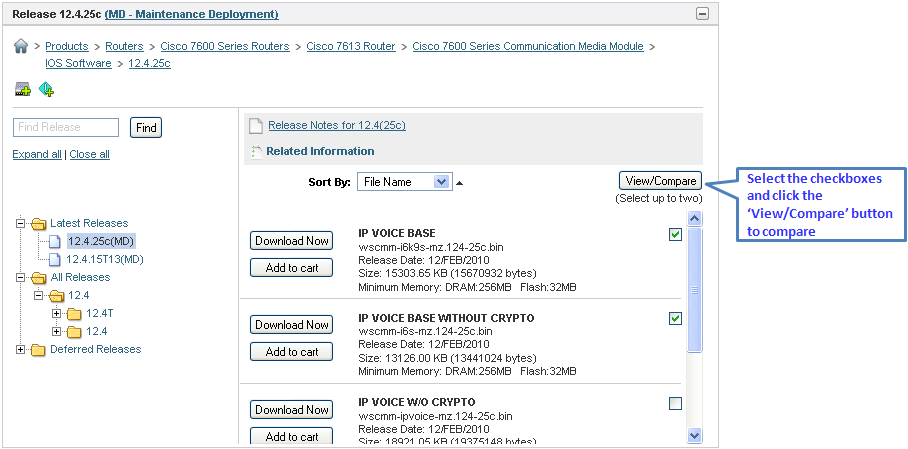Screen dimensions: 908x449
Task: Click the Related Information page icon
Action: (x=255, y=152)
